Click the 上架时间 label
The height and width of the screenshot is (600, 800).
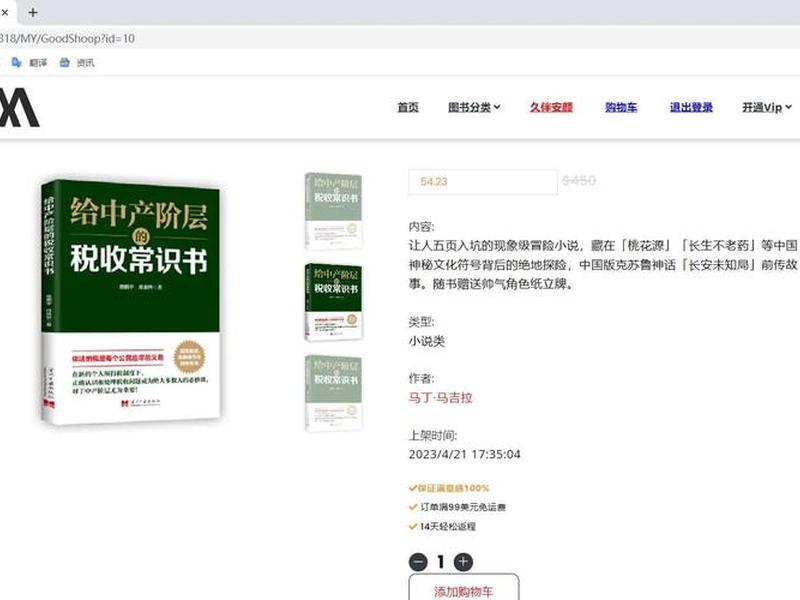pos(433,435)
